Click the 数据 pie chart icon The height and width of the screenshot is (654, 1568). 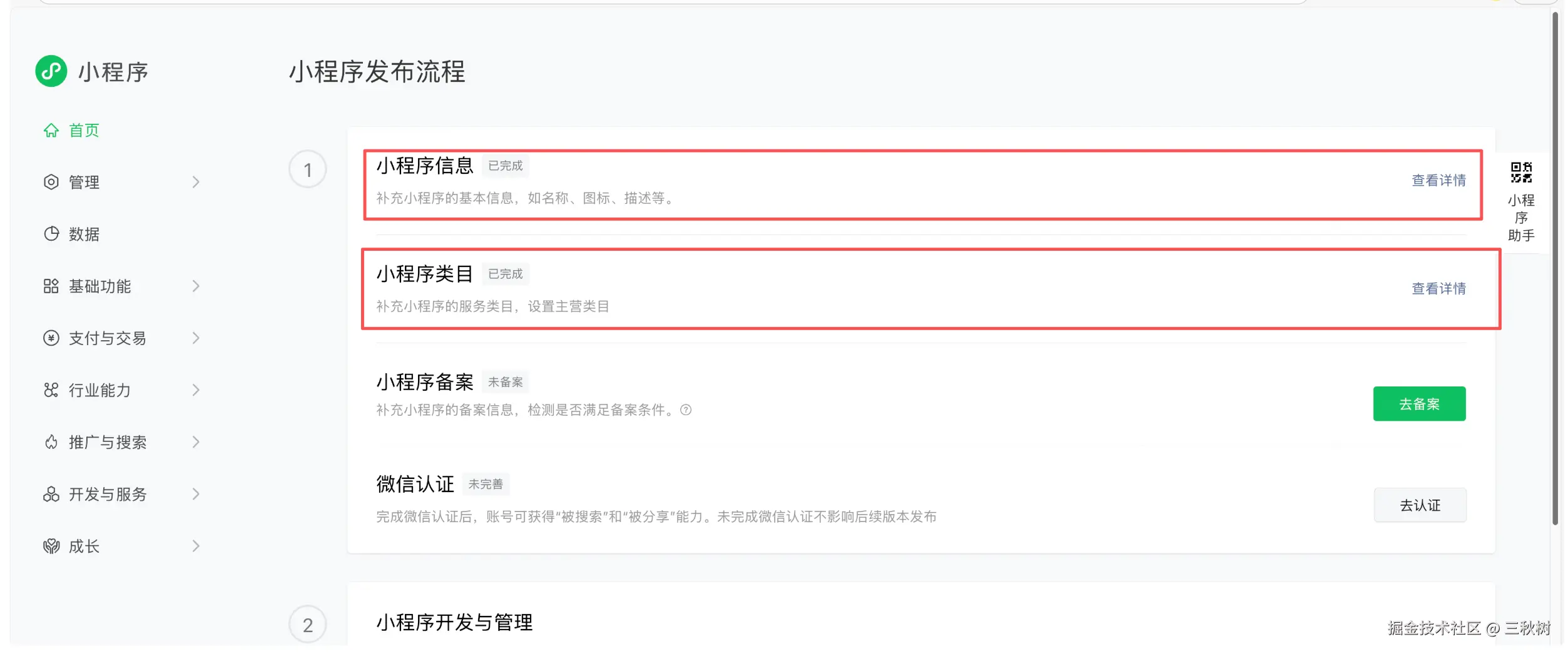tap(51, 234)
